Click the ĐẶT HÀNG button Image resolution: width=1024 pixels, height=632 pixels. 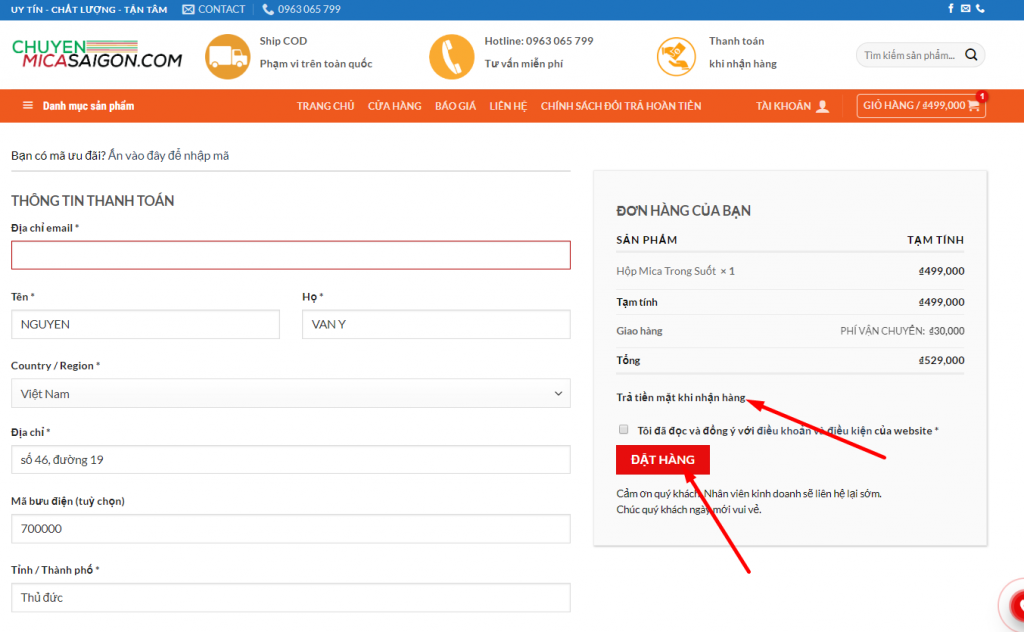coord(663,460)
